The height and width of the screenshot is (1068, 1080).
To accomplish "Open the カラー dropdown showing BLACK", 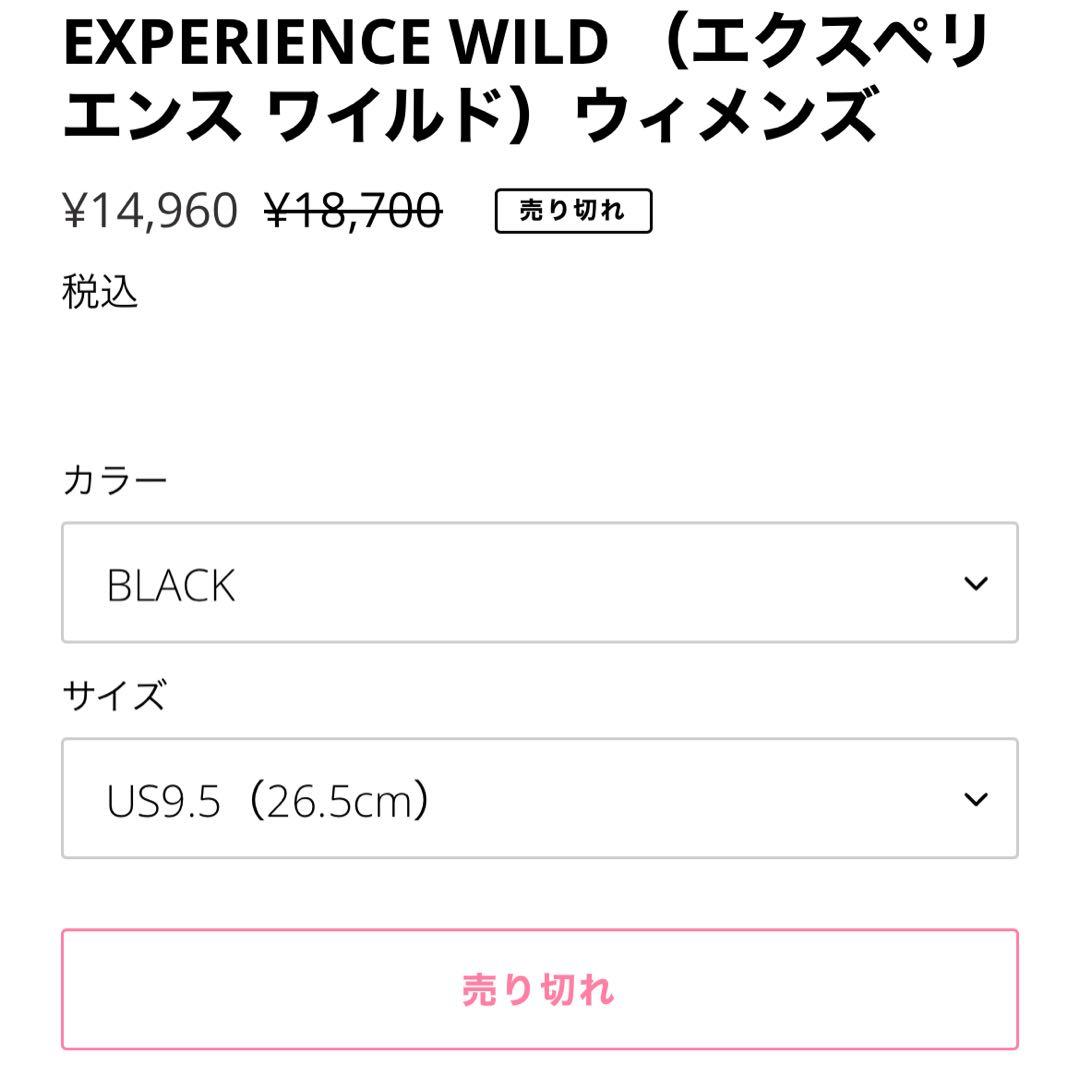I will coord(539,583).
